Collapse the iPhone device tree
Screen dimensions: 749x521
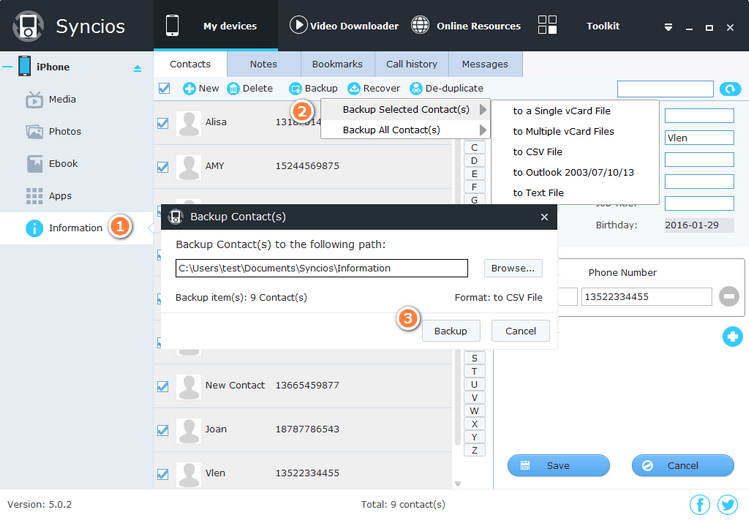(x=7, y=67)
